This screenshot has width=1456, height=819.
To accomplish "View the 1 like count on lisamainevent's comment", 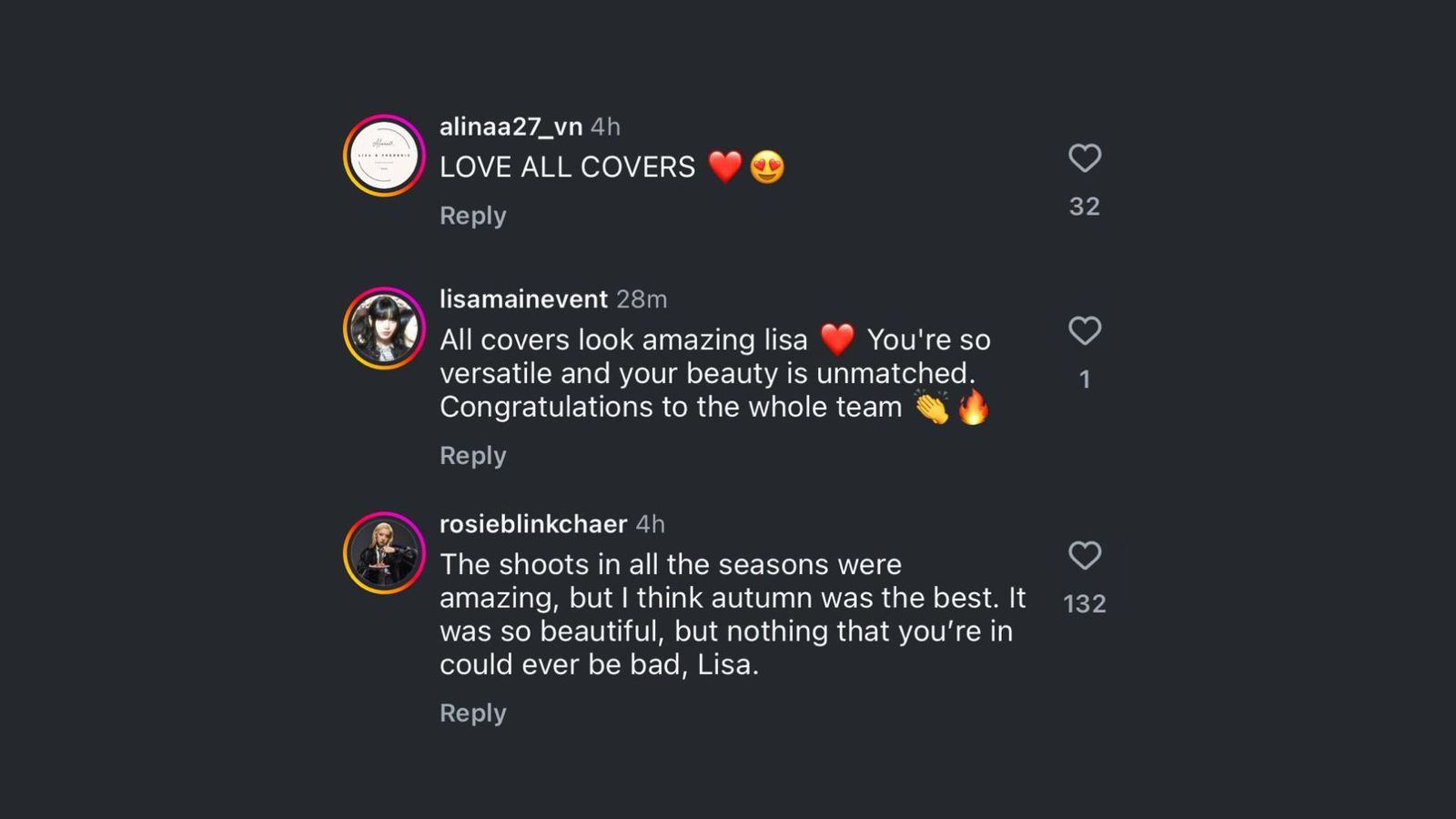I will pyautogui.click(x=1084, y=379).
